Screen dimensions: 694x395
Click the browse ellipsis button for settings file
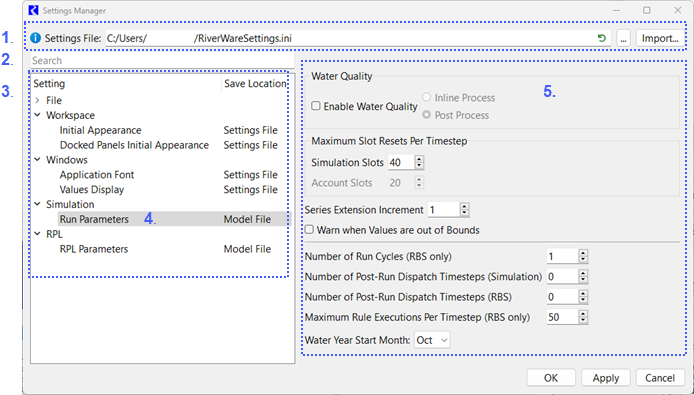pyautogui.click(x=623, y=39)
